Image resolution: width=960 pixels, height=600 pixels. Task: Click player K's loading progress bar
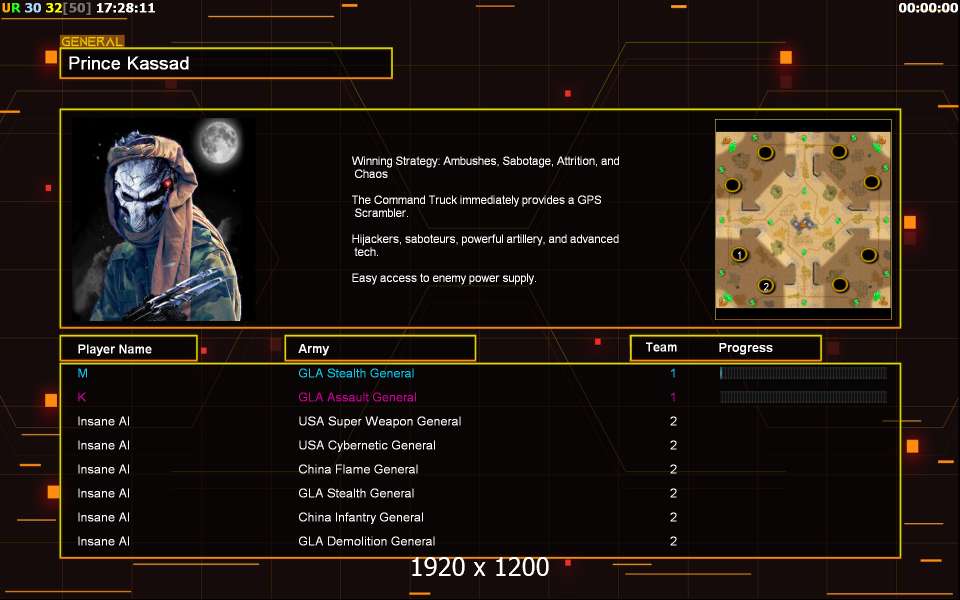(803, 397)
